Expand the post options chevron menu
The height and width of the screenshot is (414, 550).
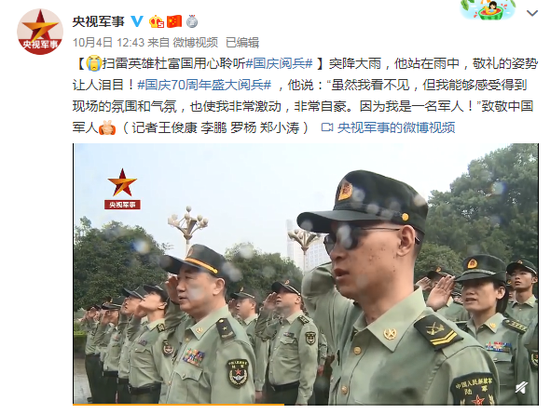[532, 13]
